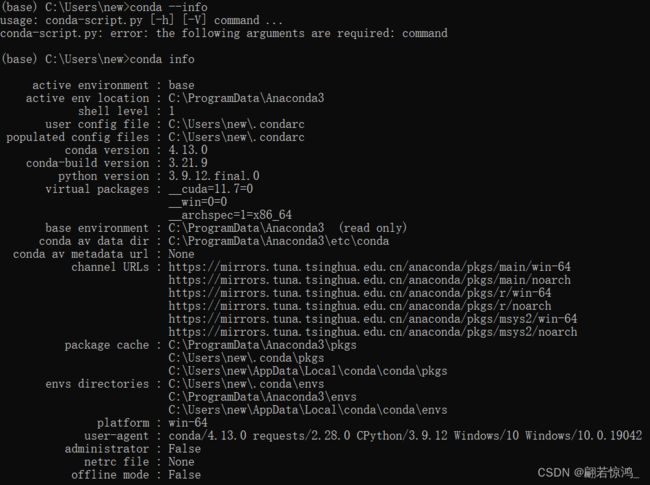Click the msys2/win-64 channel URL
650x485 pixels.
pos(373,319)
